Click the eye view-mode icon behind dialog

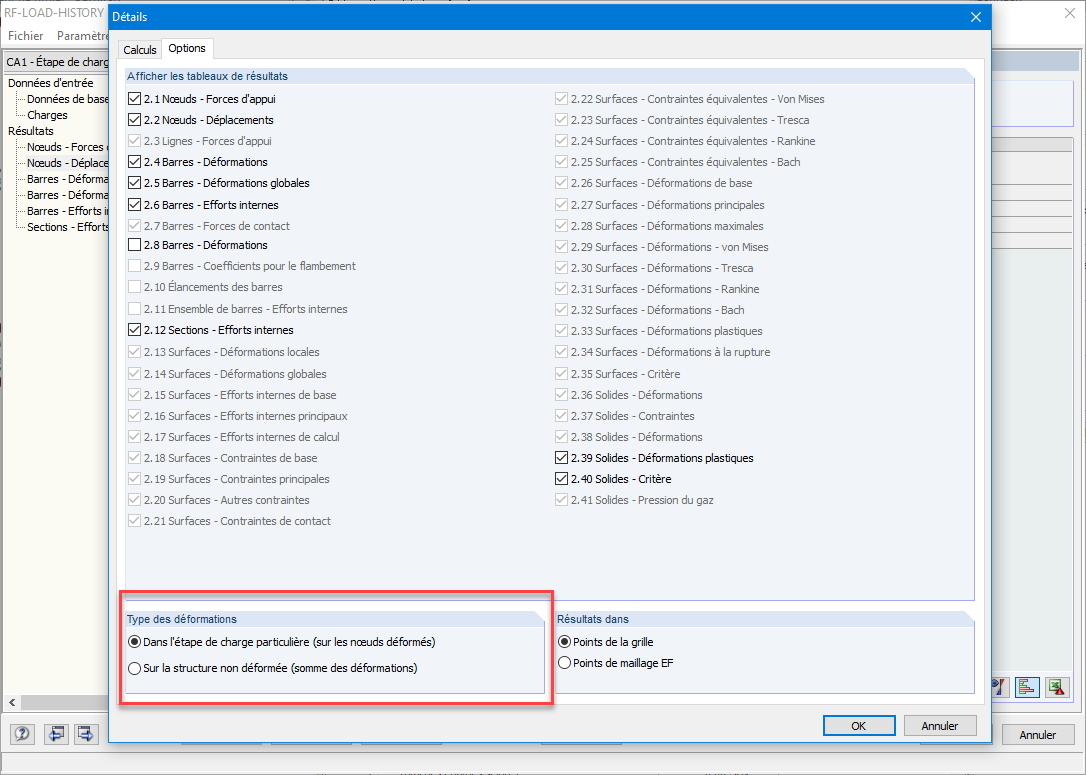(1000, 687)
